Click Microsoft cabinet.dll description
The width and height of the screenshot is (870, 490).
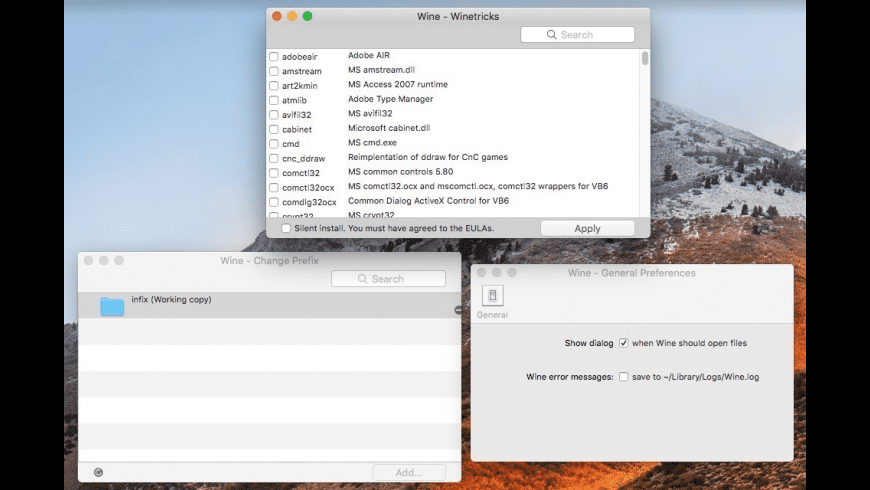pos(389,128)
